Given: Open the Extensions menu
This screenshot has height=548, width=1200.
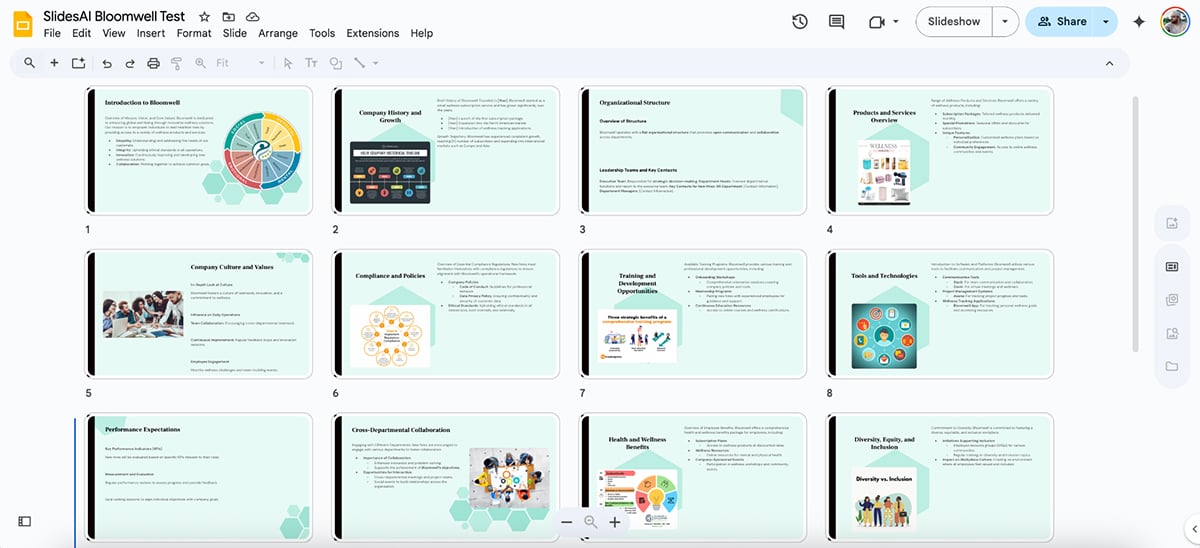Looking at the screenshot, I should 372,33.
